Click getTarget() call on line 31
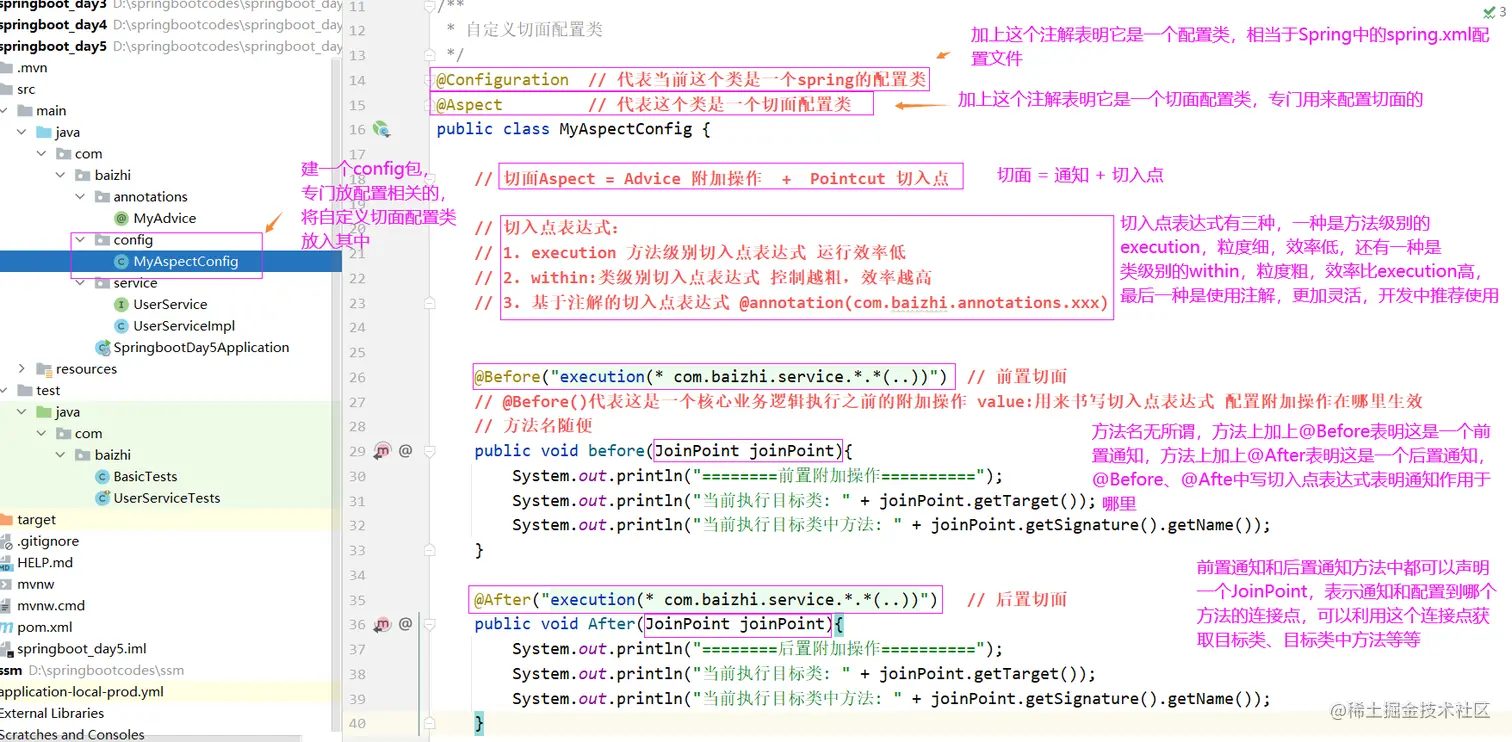This screenshot has width=1512, height=742. 1024,501
